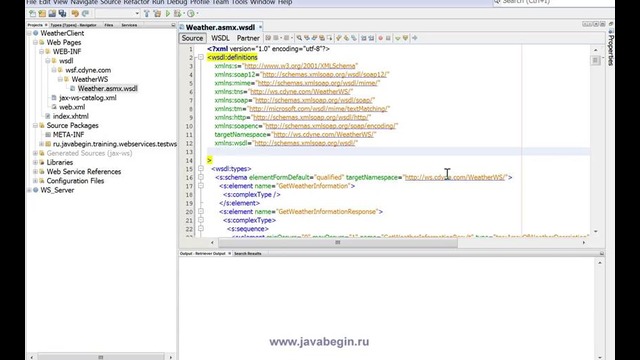The height and width of the screenshot is (360, 640).
Task: Open the Services panel tab
Action: coord(129,25)
